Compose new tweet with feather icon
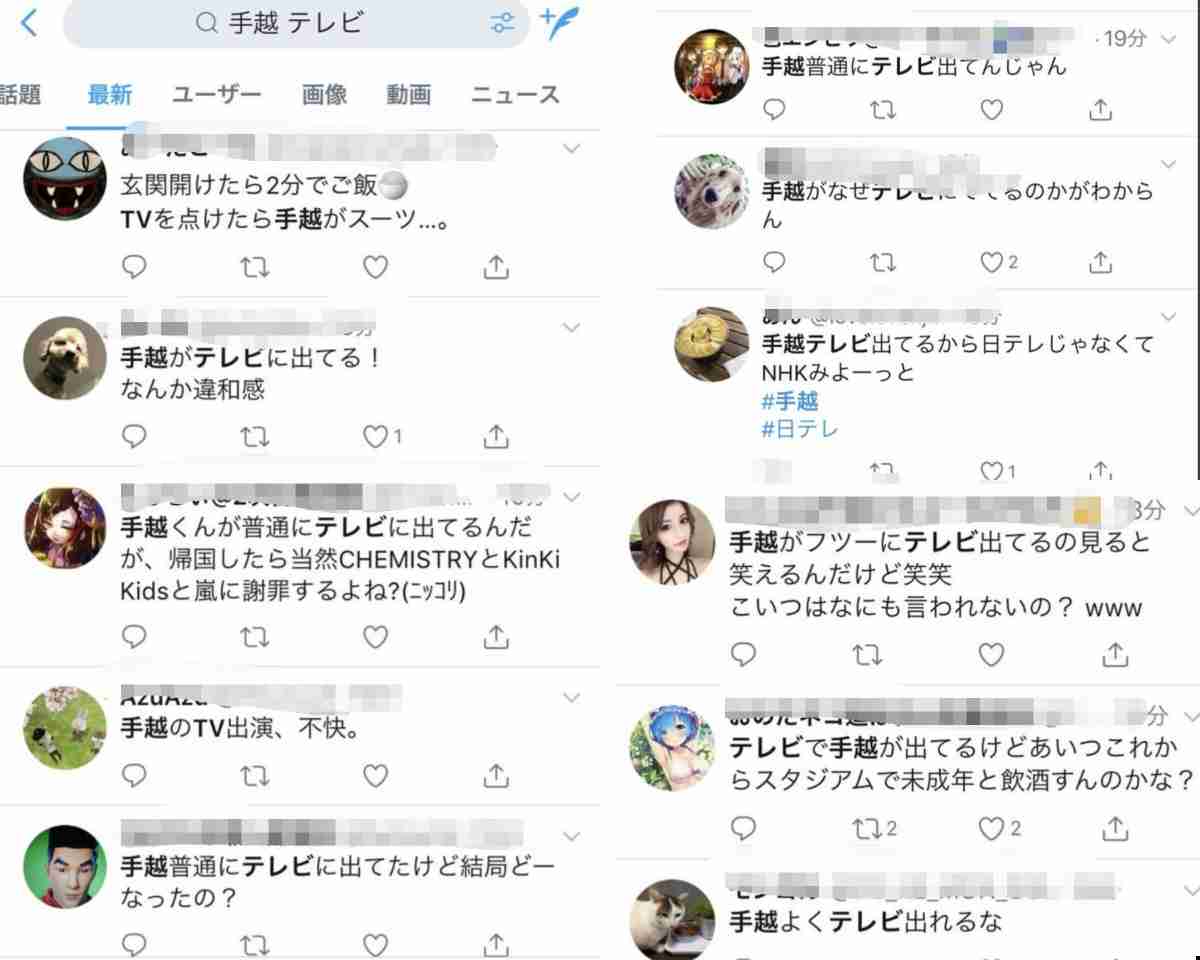This screenshot has width=1200, height=960. coord(560,22)
